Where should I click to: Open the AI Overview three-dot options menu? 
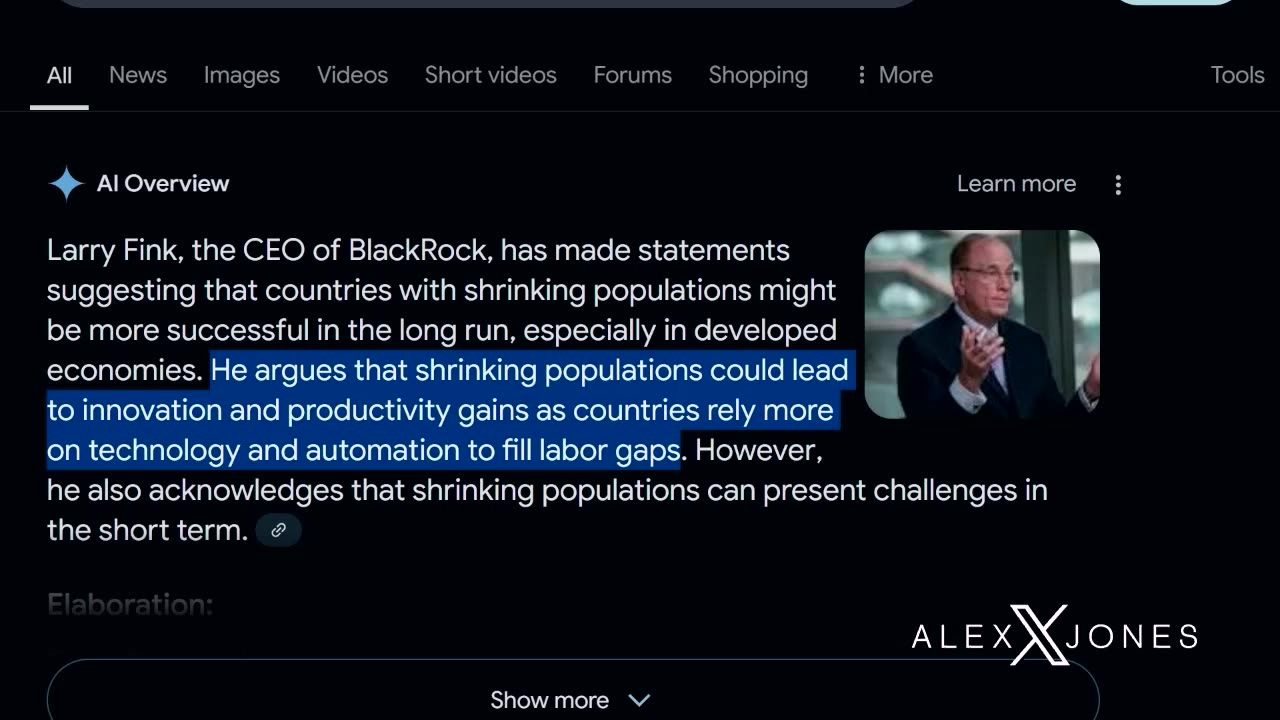point(1118,185)
